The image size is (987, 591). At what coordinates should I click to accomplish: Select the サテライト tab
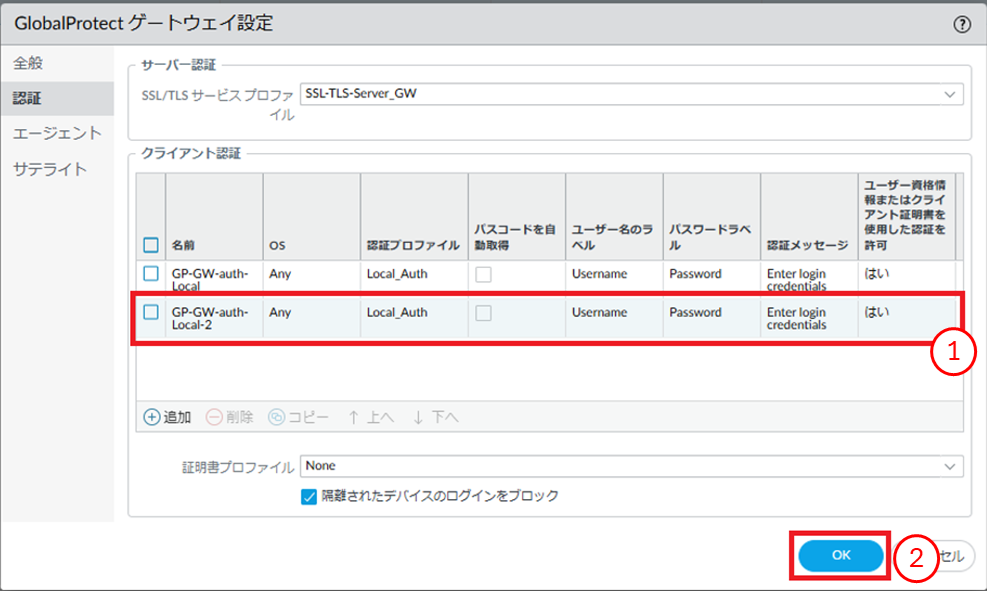50,169
